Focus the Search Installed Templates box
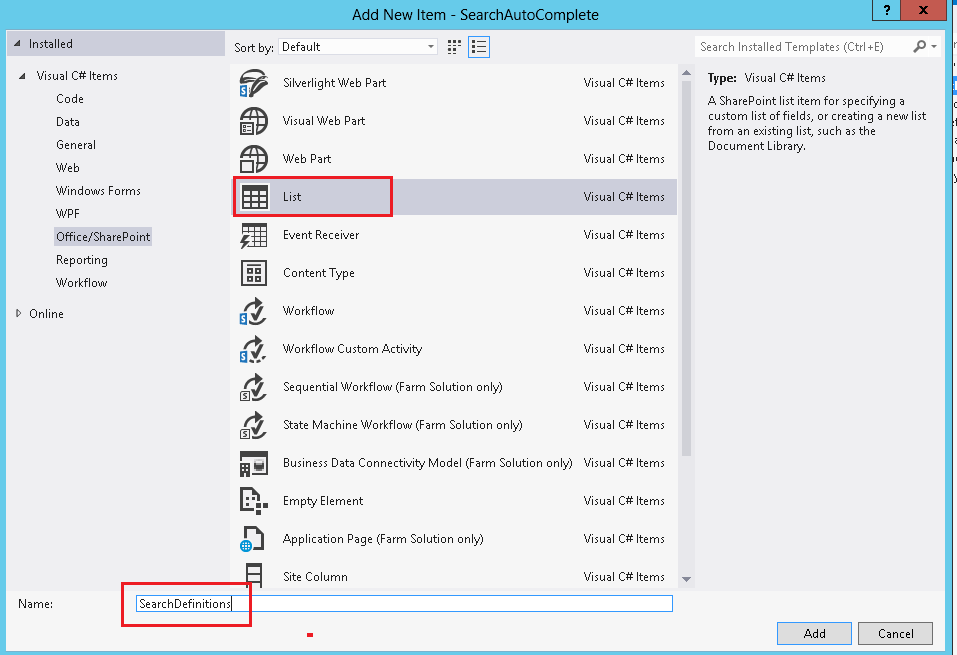The height and width of the screenshot is (655, 957). (x=803, y=47)
